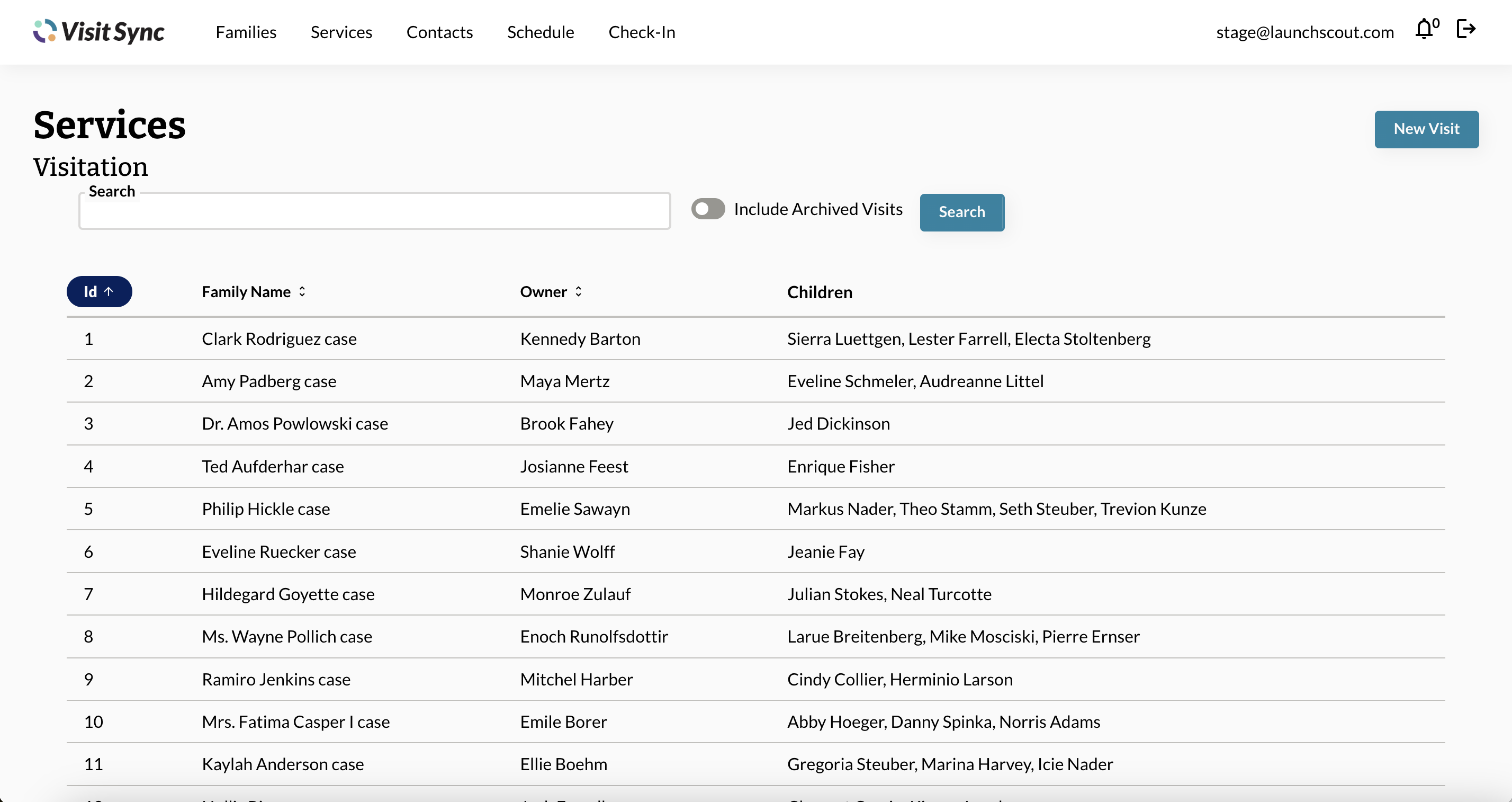1512x802 pixels.
Task: Click the Id column ascending arrow
Action: click(109, 292)
